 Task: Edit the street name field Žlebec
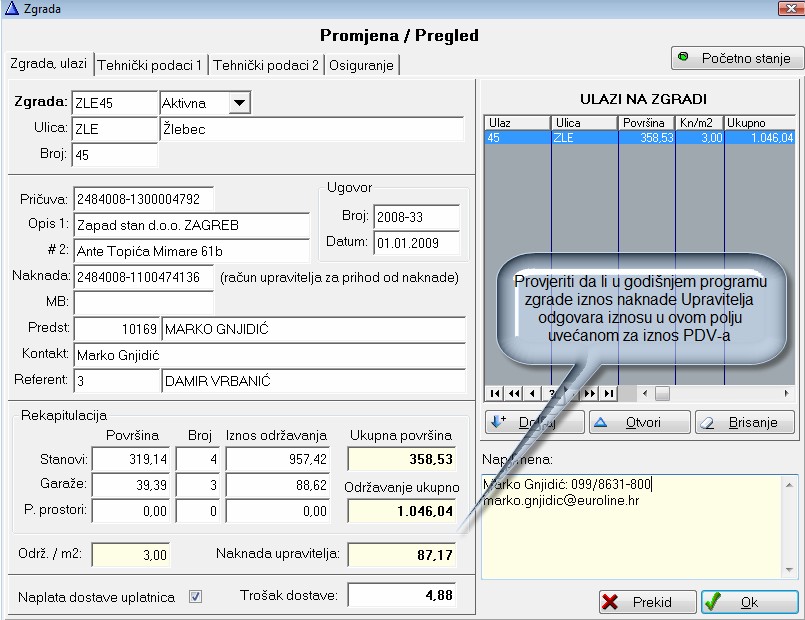312,129
